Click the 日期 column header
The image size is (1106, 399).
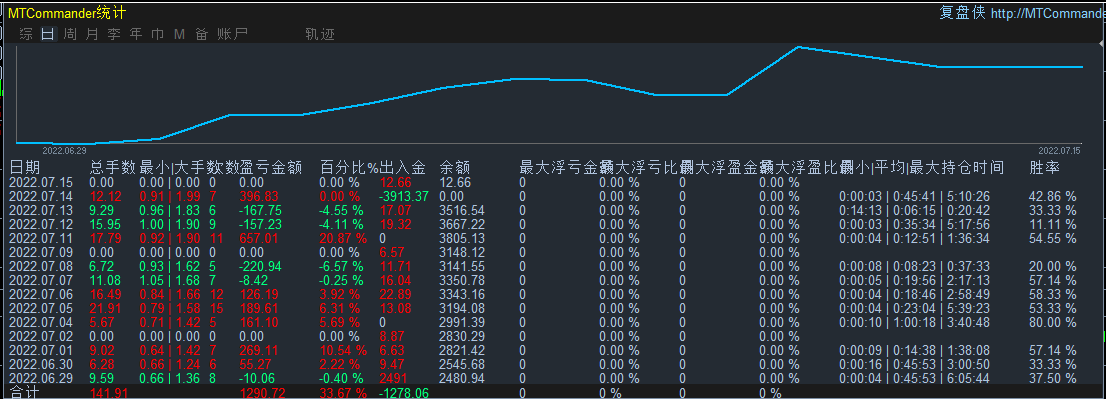[x=25, y=168]
